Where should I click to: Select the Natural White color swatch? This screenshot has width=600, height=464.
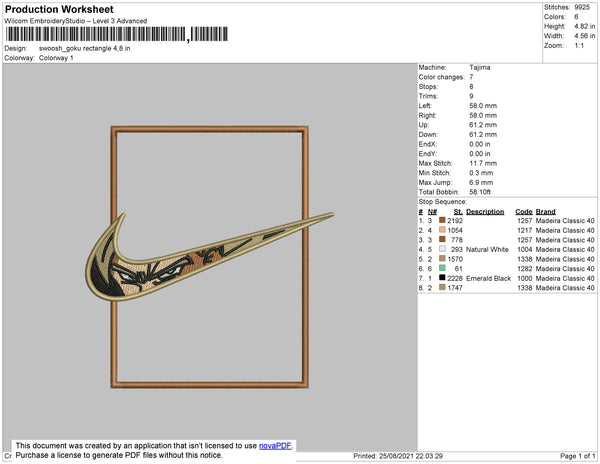click(442, 249)
